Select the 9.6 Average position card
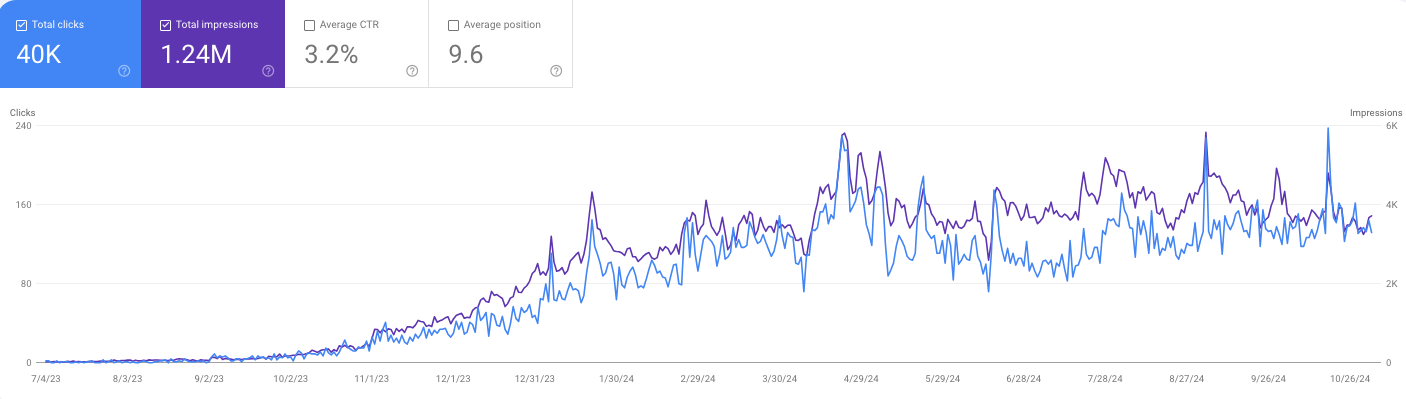This screenshot has width=1406, height=399. pyautogui.click(x=501, y=44)
